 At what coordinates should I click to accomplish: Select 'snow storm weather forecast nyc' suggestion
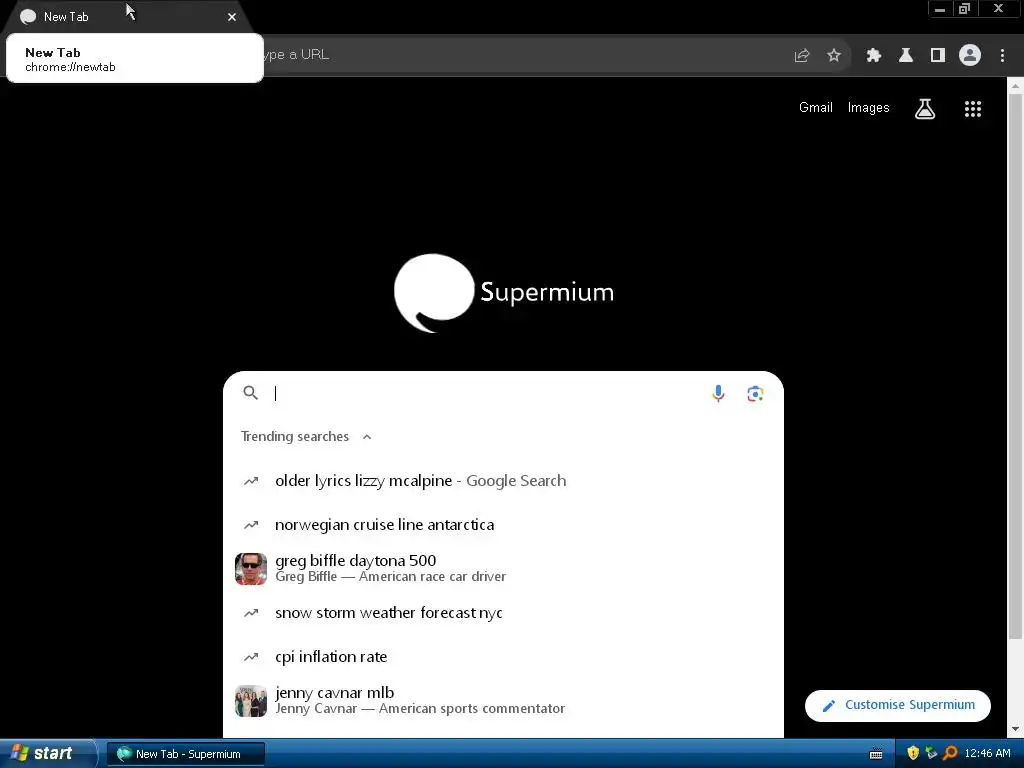[503, 613]
